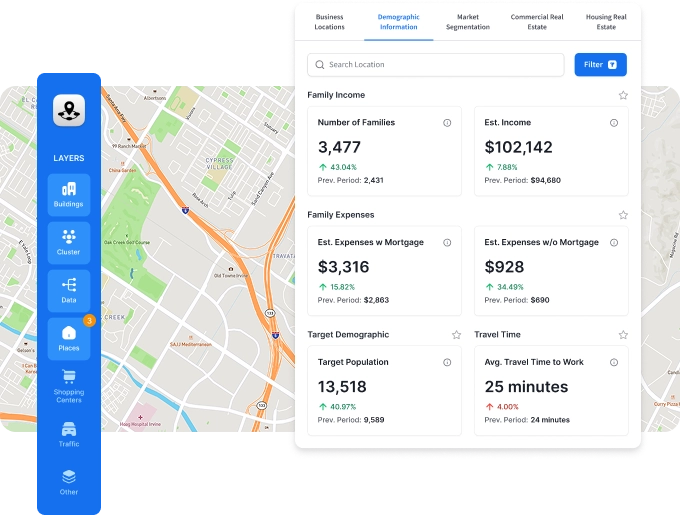The image size is (680, 515).
Task: Select the Buildings layer icon
Action: click(x=69, y=194)
